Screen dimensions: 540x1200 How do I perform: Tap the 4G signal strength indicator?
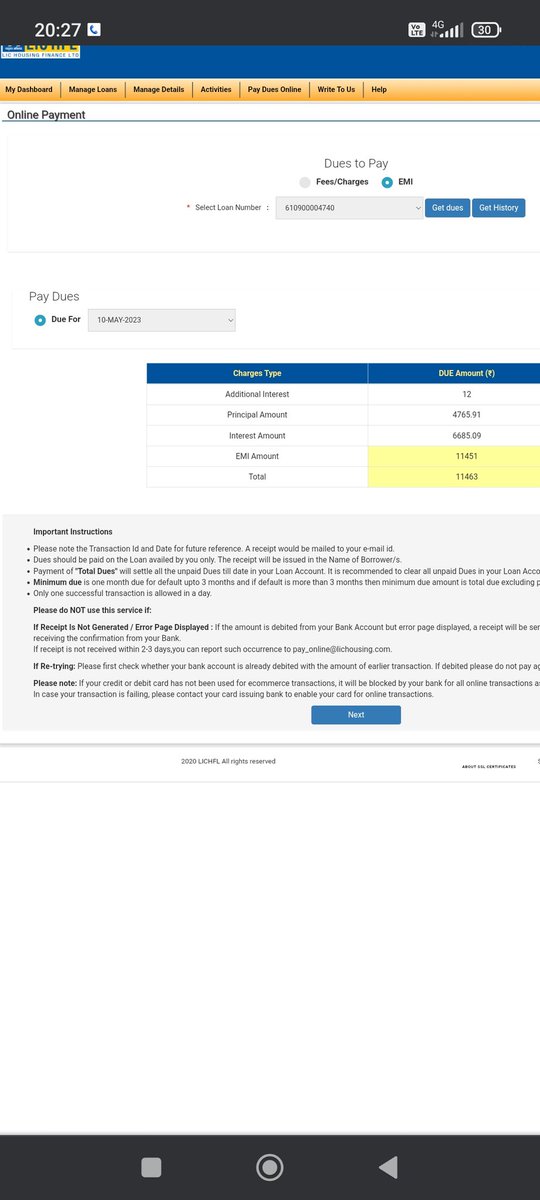448,30
